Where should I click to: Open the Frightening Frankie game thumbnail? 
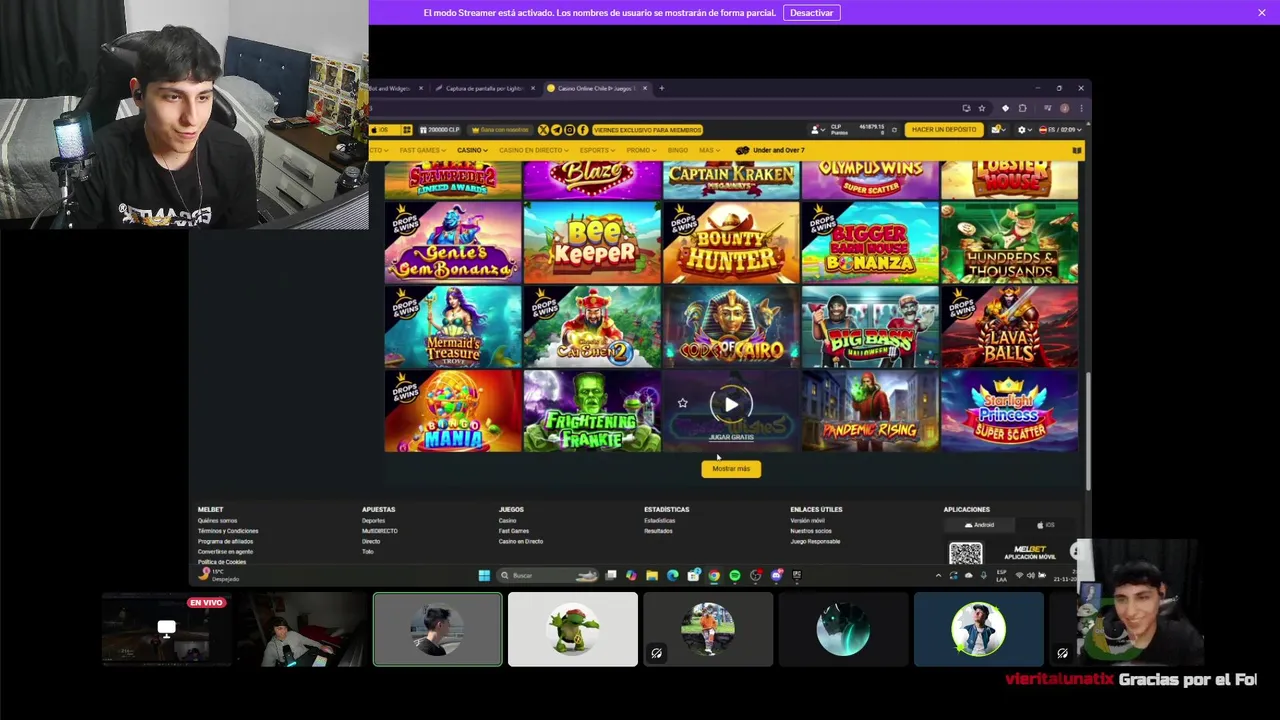click(x=592, y=411)
